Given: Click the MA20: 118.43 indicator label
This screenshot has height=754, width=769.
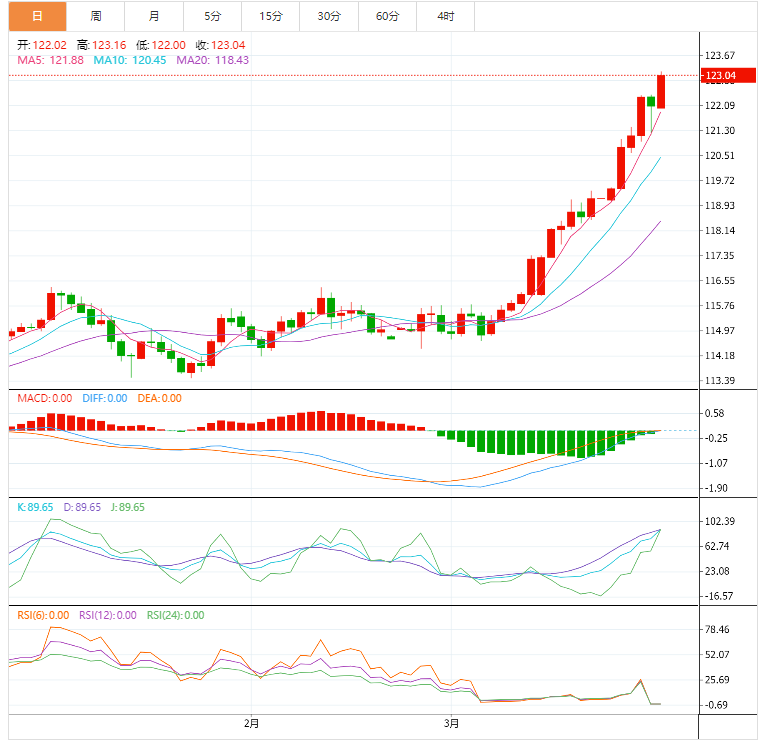Looking at the screenshot, I should pyautogui.click(x=212, y=60).
